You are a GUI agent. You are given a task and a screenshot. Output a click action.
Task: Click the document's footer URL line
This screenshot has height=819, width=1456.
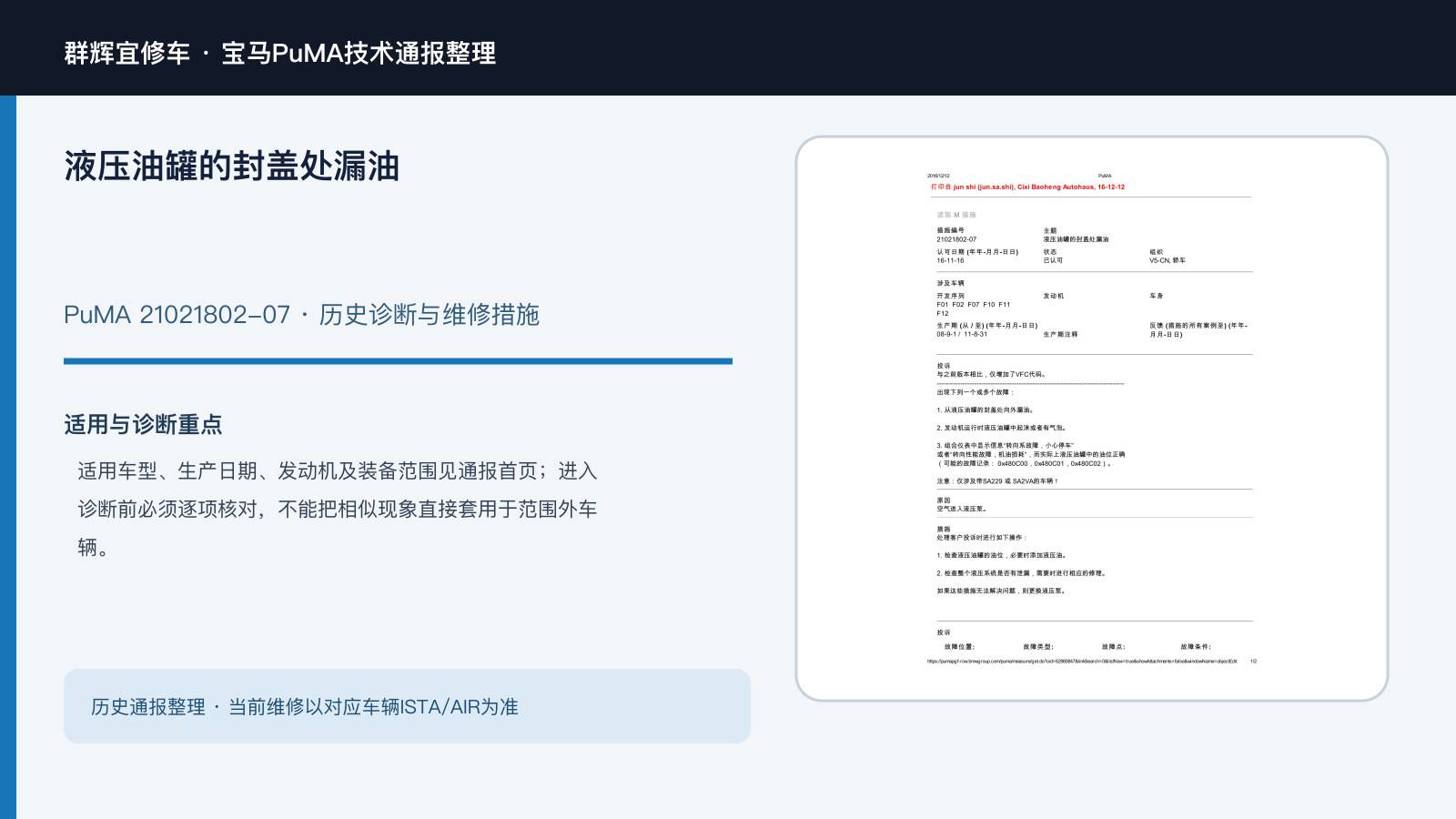pos(1082,662)
